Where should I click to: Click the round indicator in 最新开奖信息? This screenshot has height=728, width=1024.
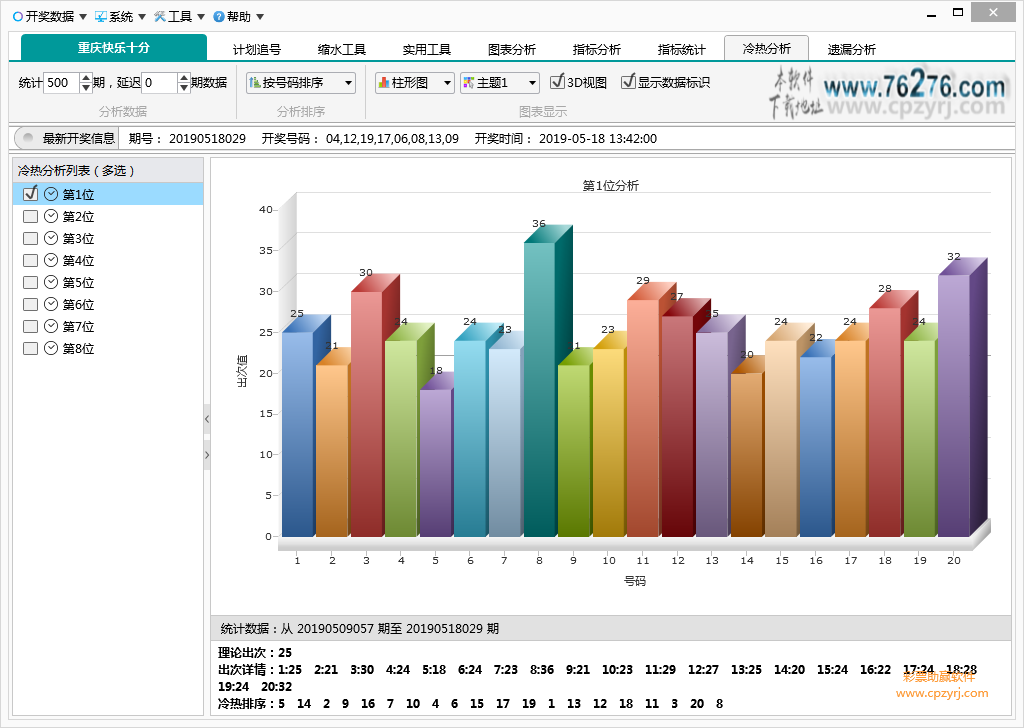(28, 138)
